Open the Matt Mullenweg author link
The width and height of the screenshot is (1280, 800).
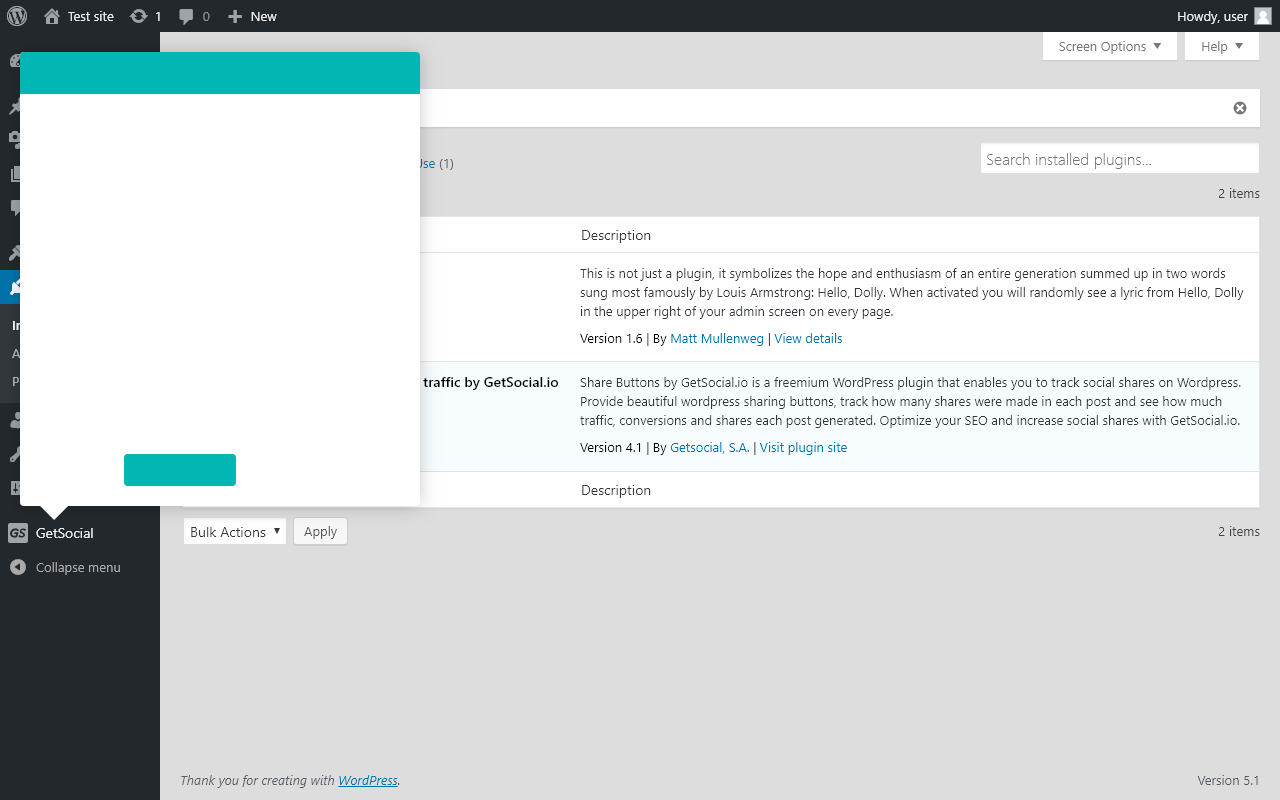point(718,338)
